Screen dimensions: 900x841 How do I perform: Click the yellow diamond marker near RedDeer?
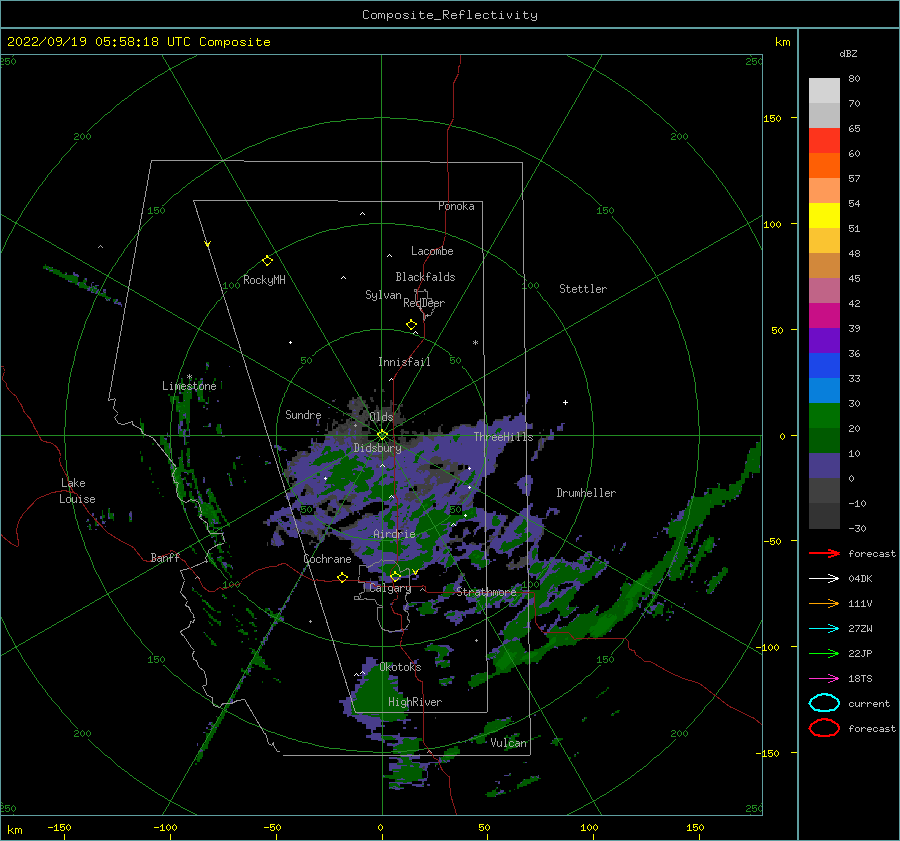[411, 325]
